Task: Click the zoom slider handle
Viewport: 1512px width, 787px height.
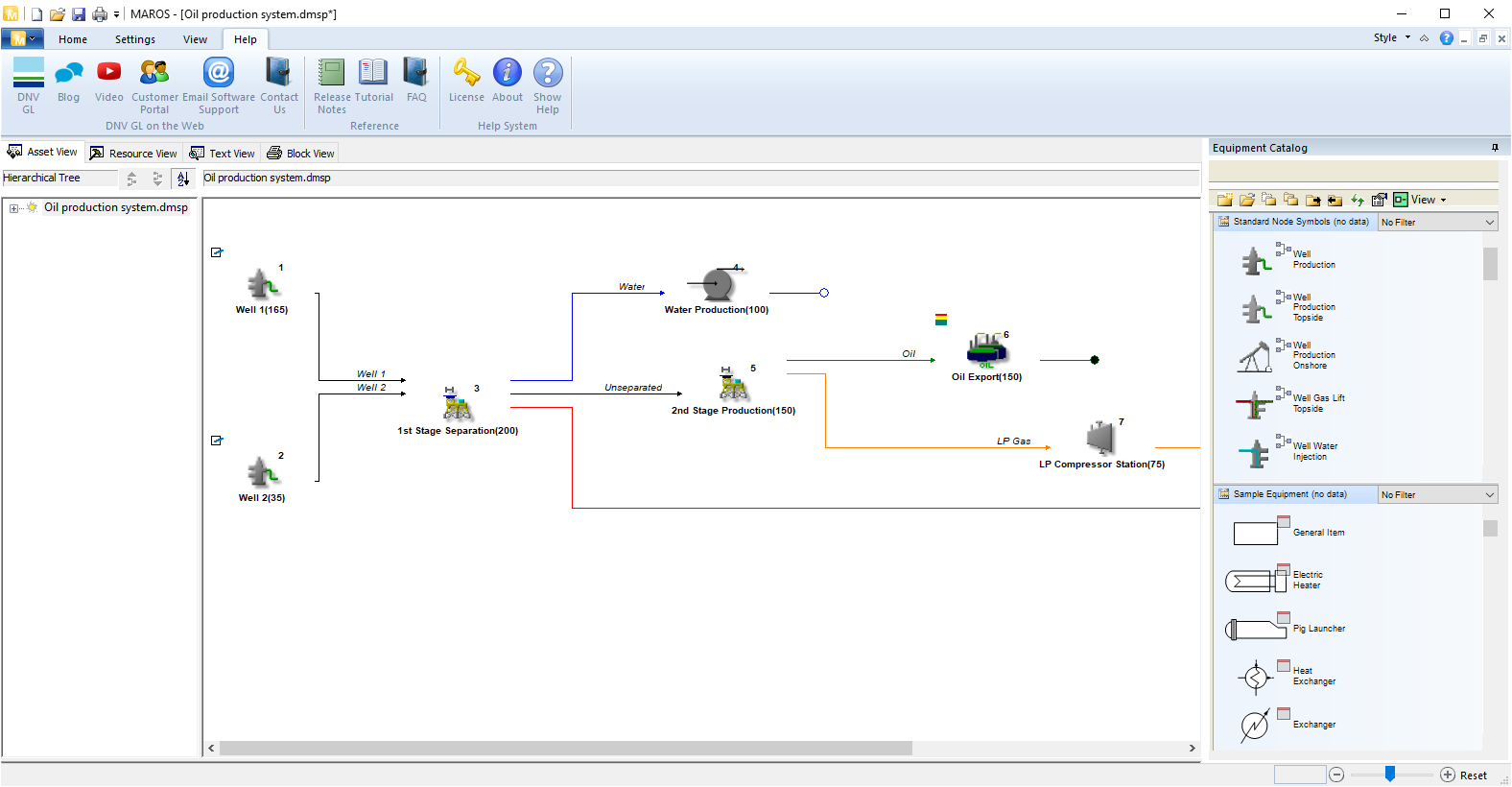Action: click(x=1389, y=774)
